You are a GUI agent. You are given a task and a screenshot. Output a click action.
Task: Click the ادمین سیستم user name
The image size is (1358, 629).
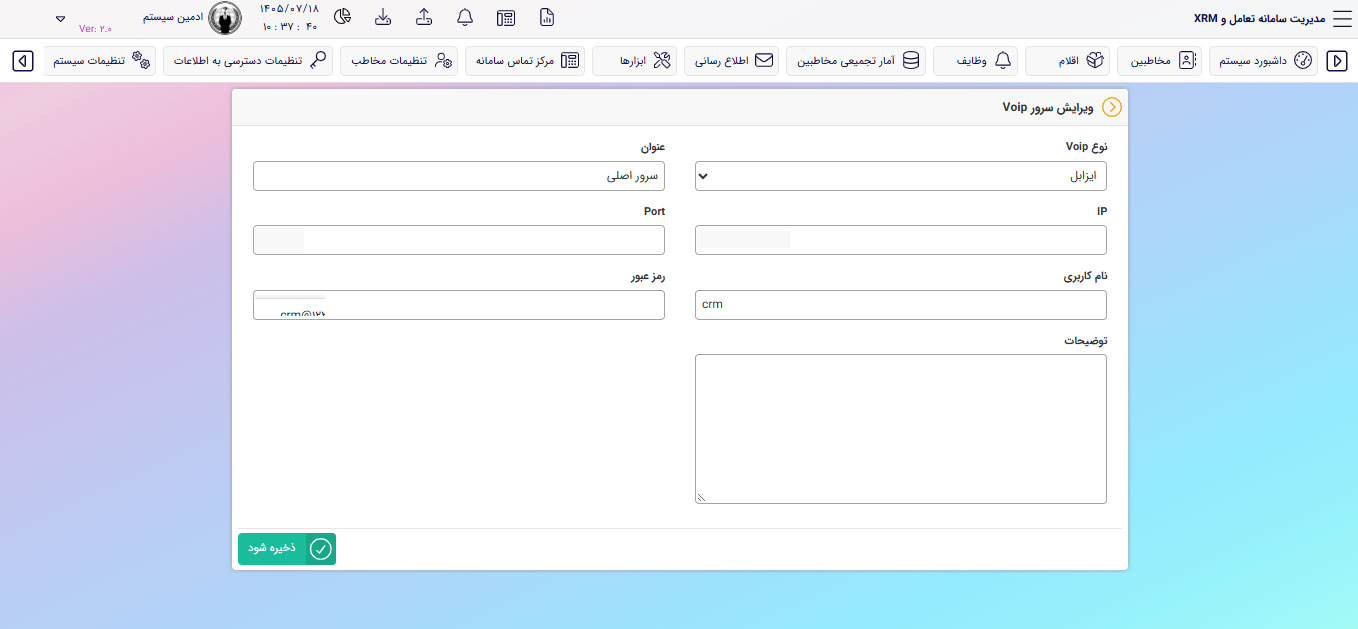173,18
